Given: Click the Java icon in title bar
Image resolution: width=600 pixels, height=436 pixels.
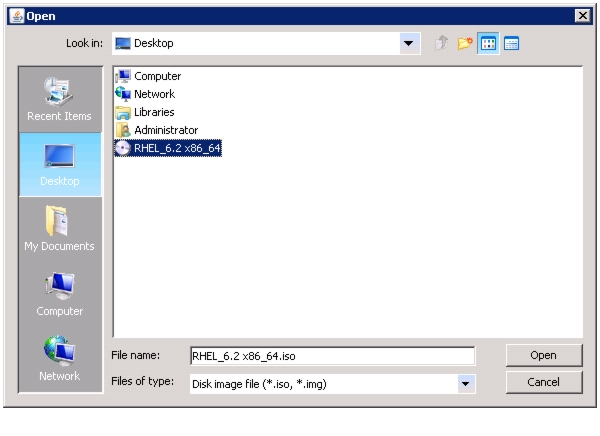Looking at the screenshot, I should point(16,16).
